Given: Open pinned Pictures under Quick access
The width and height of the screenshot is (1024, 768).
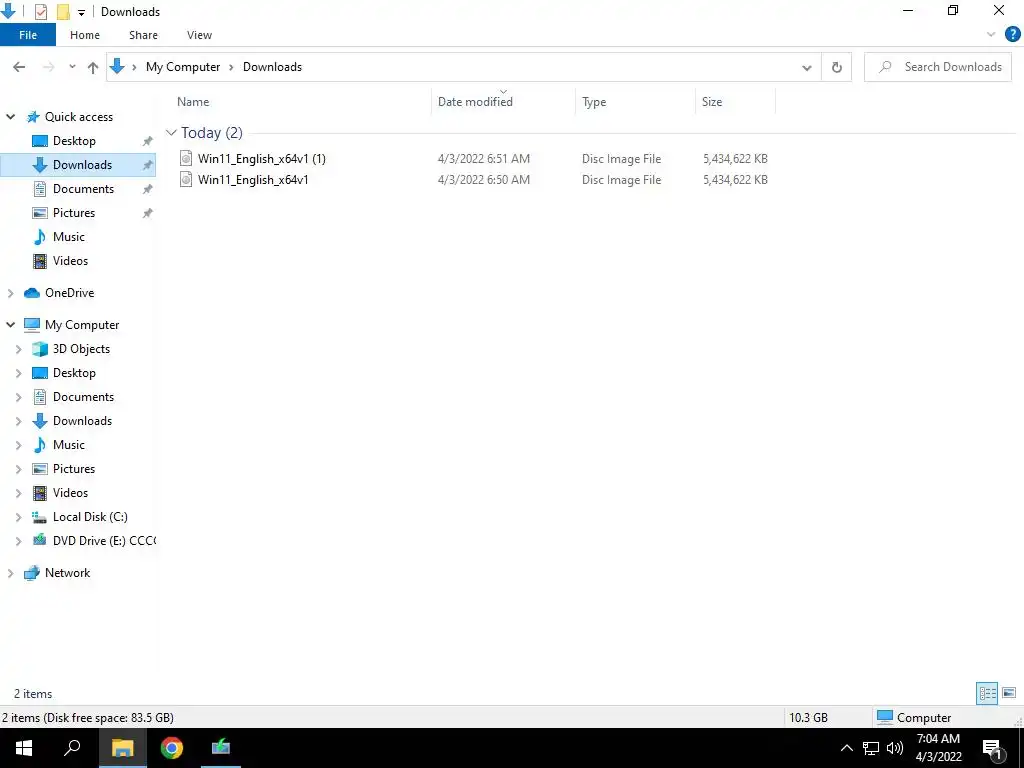Looking at the screenshot, I should (x=74, y=213).
